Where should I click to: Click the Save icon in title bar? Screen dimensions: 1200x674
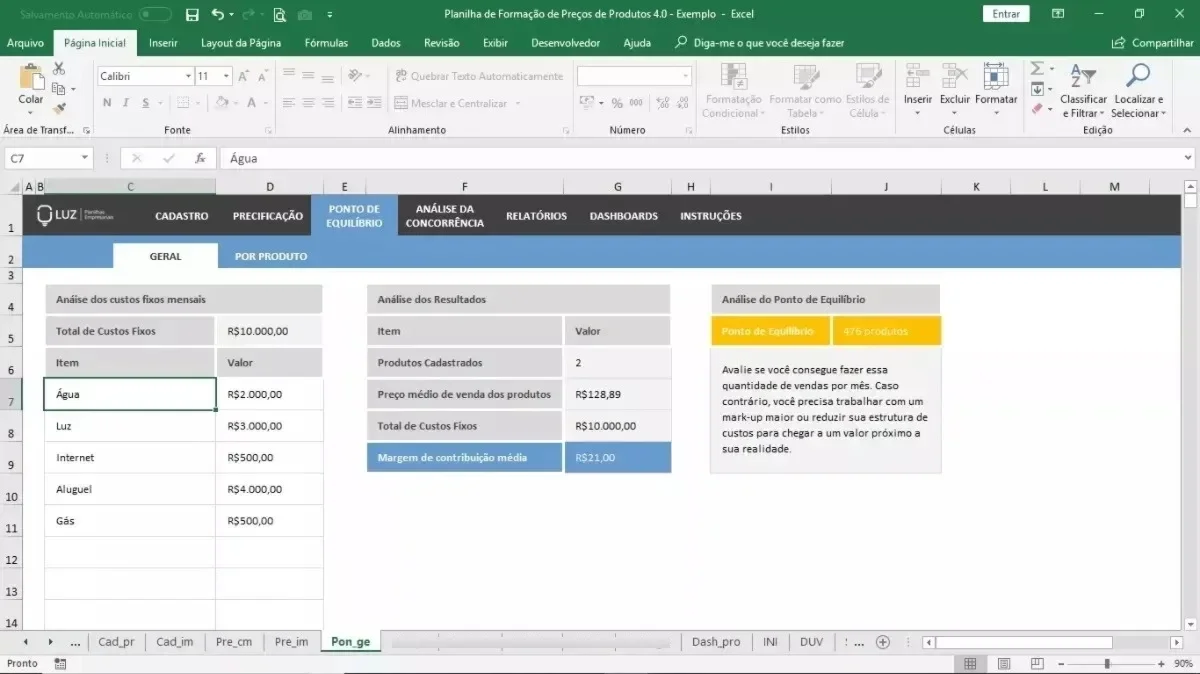pyautogui.click(x=192, y=14)
